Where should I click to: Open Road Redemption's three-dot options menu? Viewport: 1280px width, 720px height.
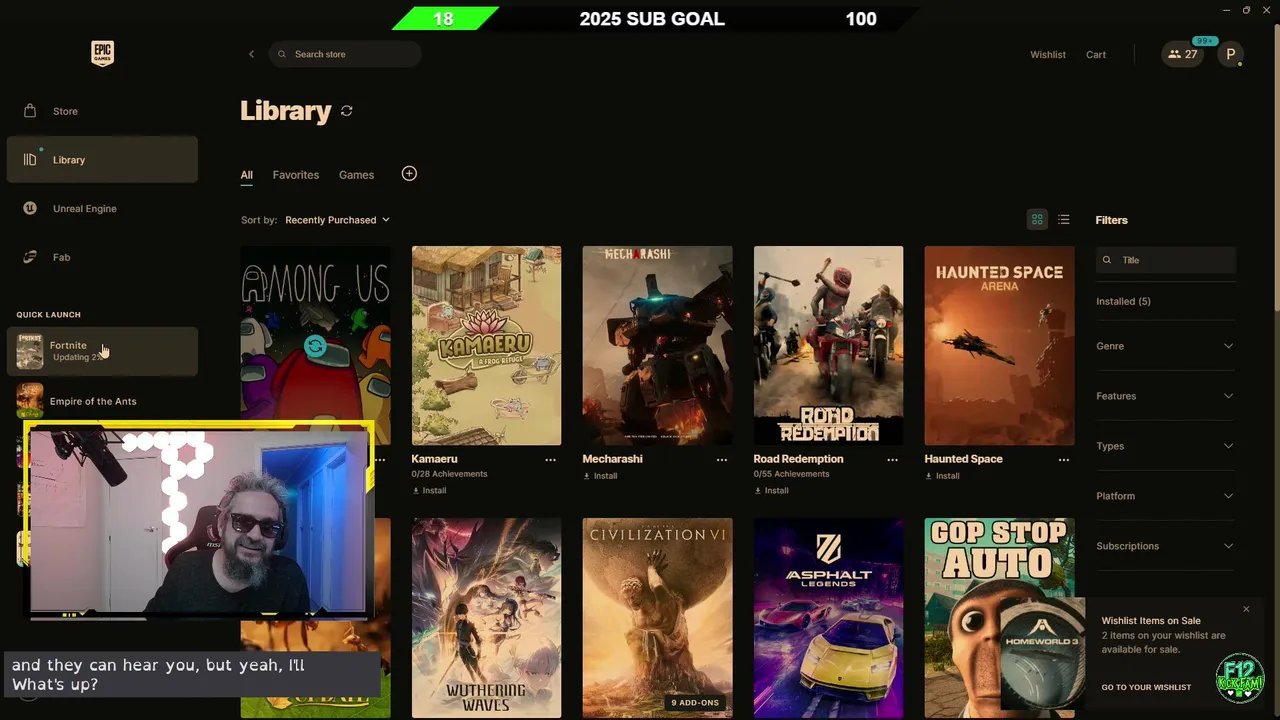(892, 460)
